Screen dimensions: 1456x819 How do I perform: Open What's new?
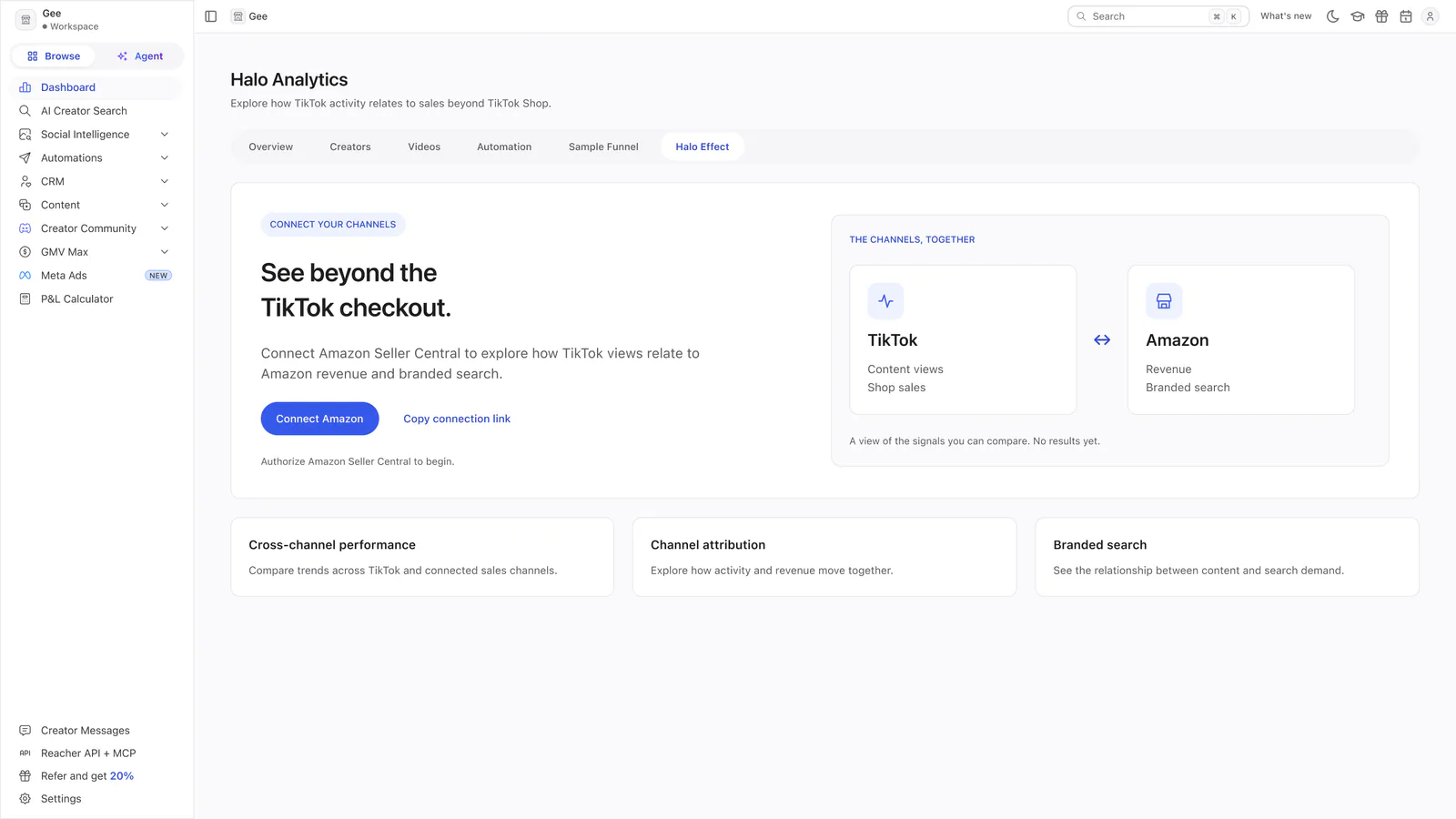(x=1286, y=16)
